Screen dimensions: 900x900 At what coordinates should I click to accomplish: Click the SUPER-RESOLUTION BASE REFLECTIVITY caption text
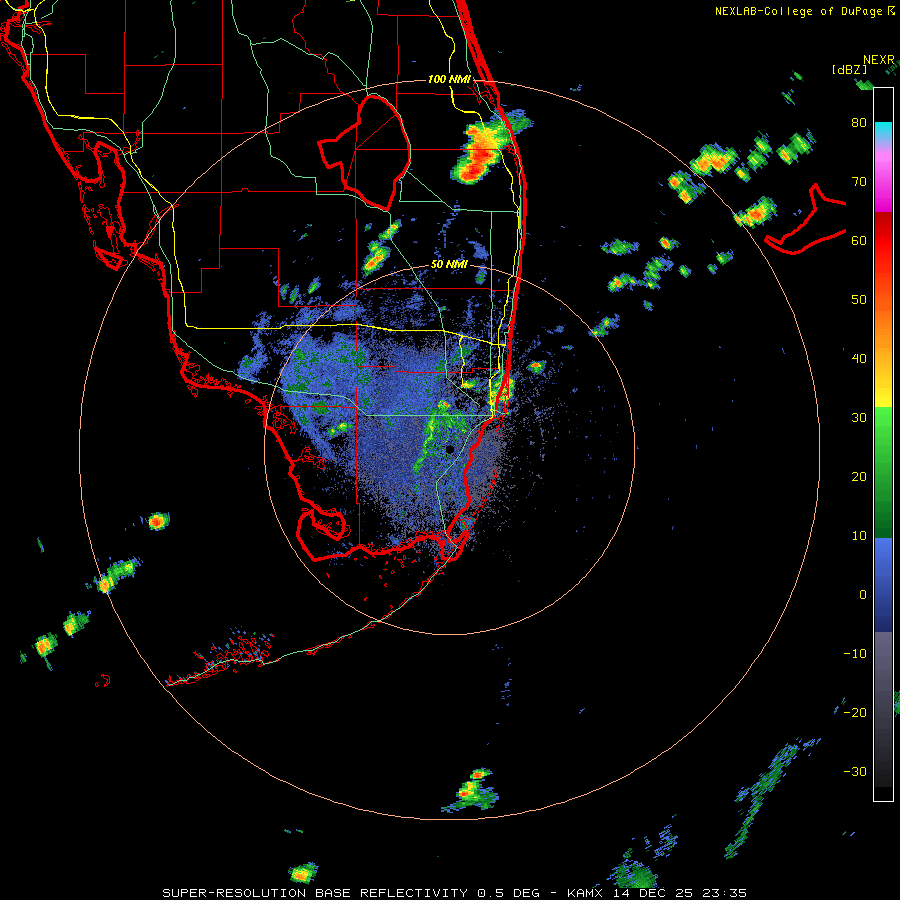[x=315, y=893]
